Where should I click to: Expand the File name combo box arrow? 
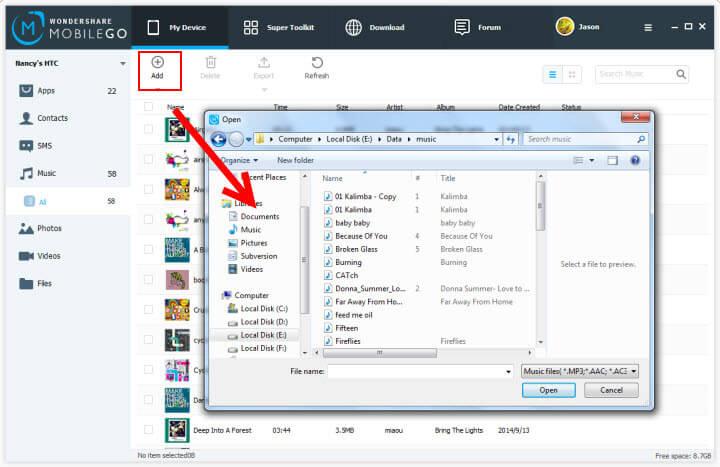[508, 371]
